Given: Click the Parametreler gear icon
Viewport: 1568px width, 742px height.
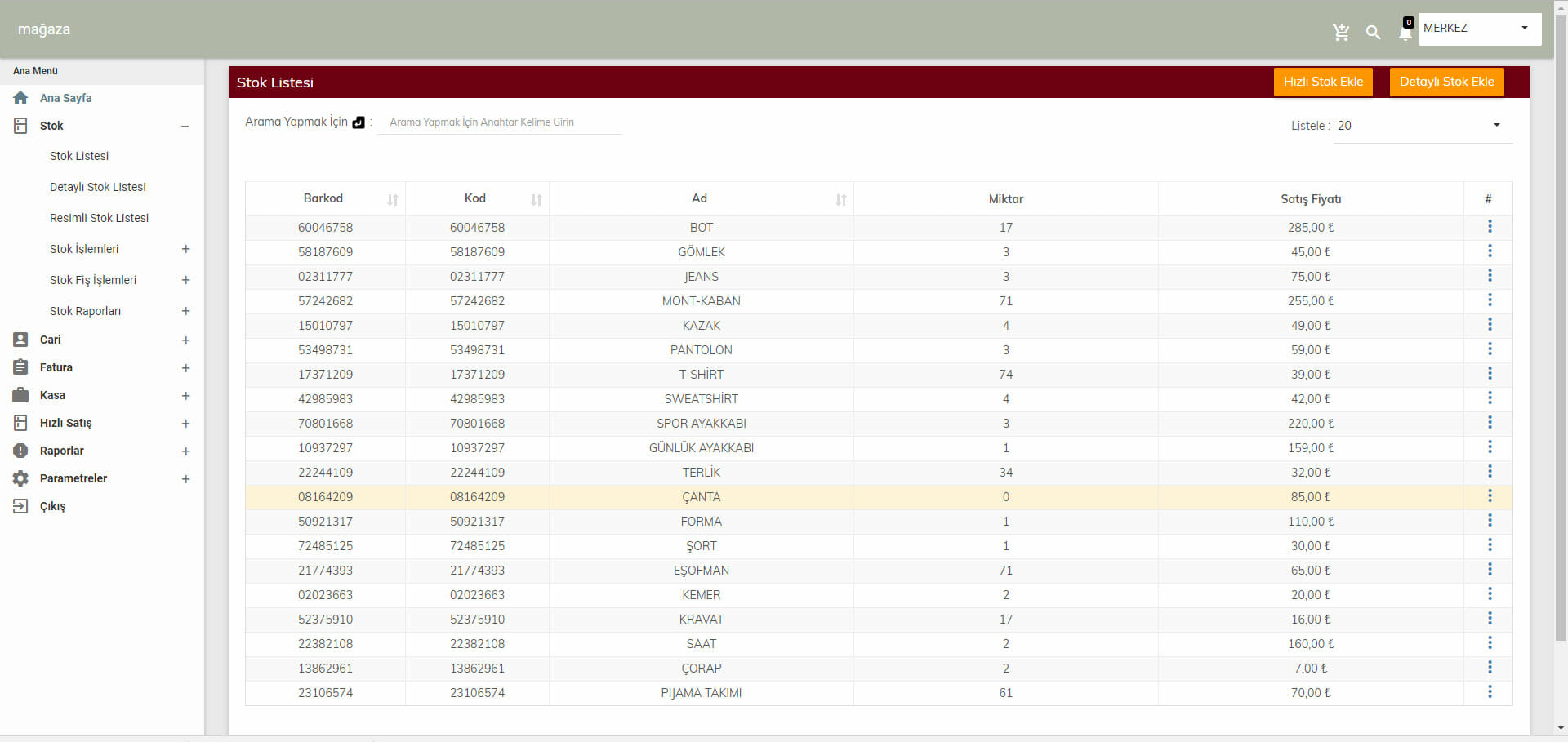Looking at the screenshot, I should click(x=20, y=478).
